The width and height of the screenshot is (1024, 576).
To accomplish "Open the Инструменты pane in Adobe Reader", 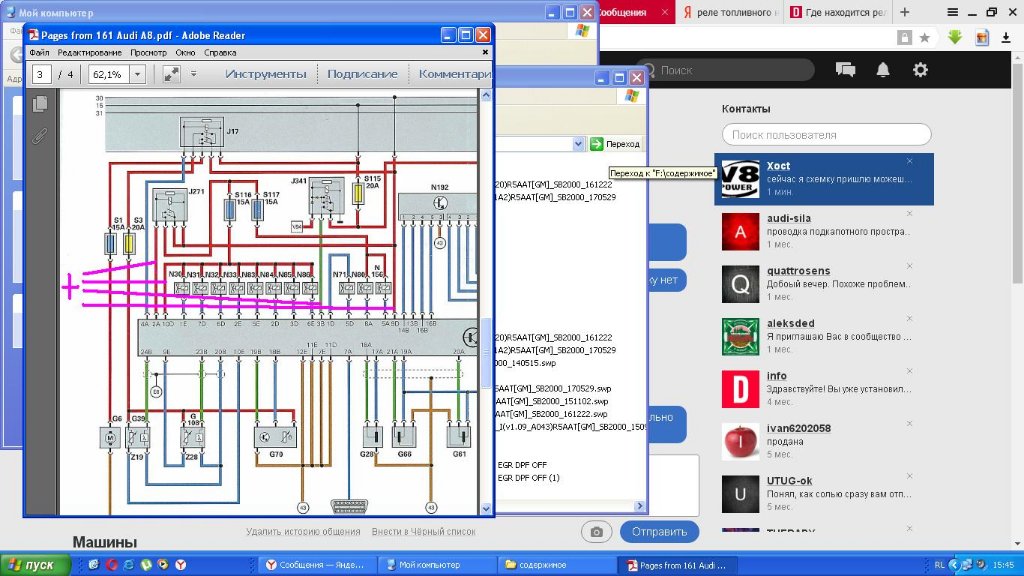I will pos(265,74).
